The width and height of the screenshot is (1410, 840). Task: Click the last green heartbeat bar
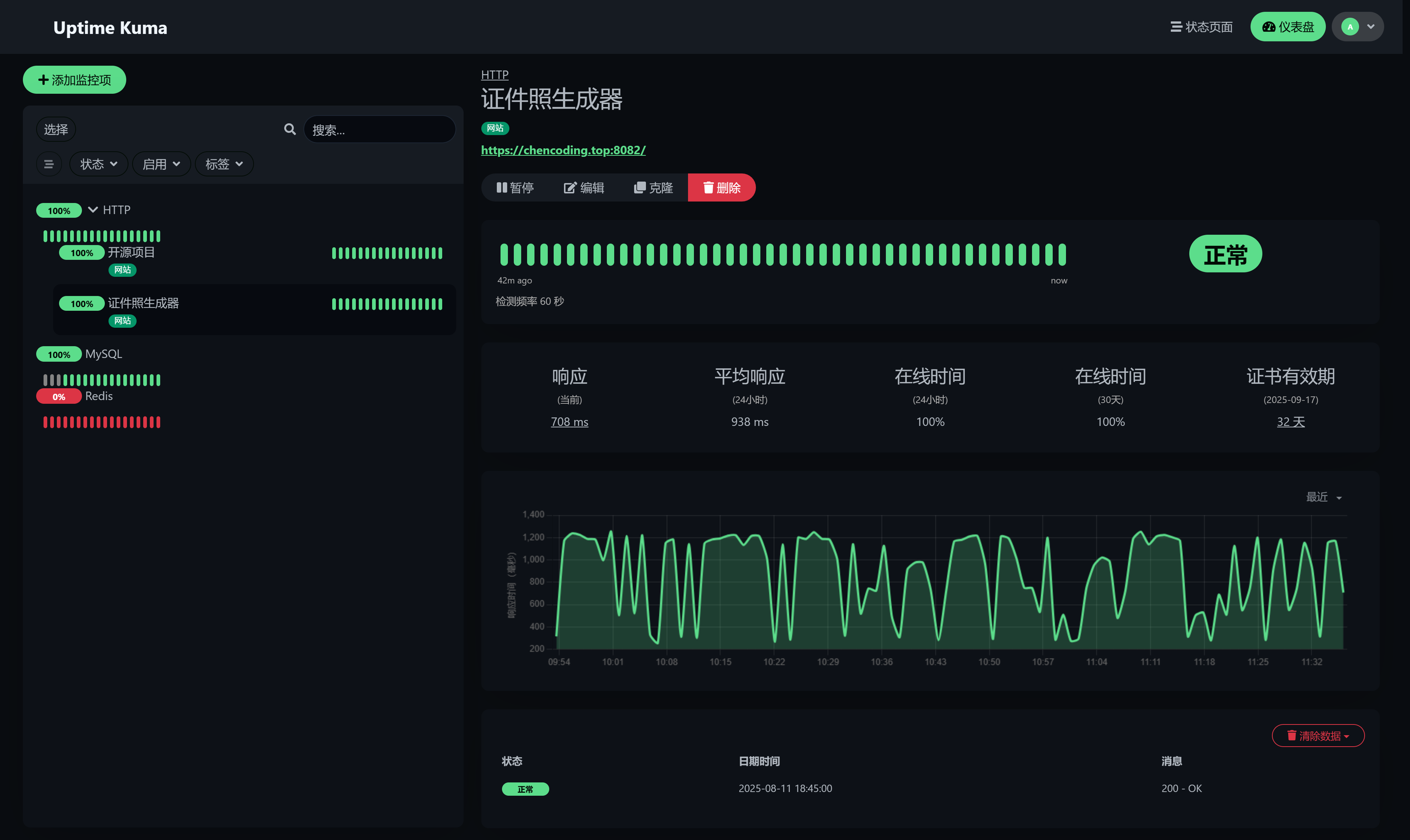[x=1062, y=255]
